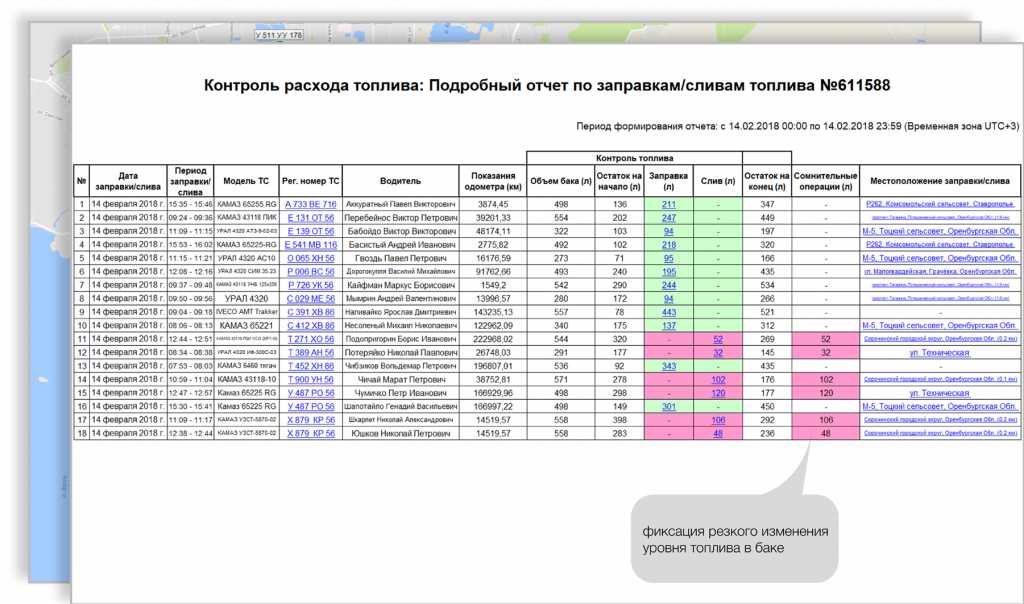Screen dimensions: 1024x604
Task: Open У 487 РО 56 link in Шапотайло row
Action: tap(311, 407)
